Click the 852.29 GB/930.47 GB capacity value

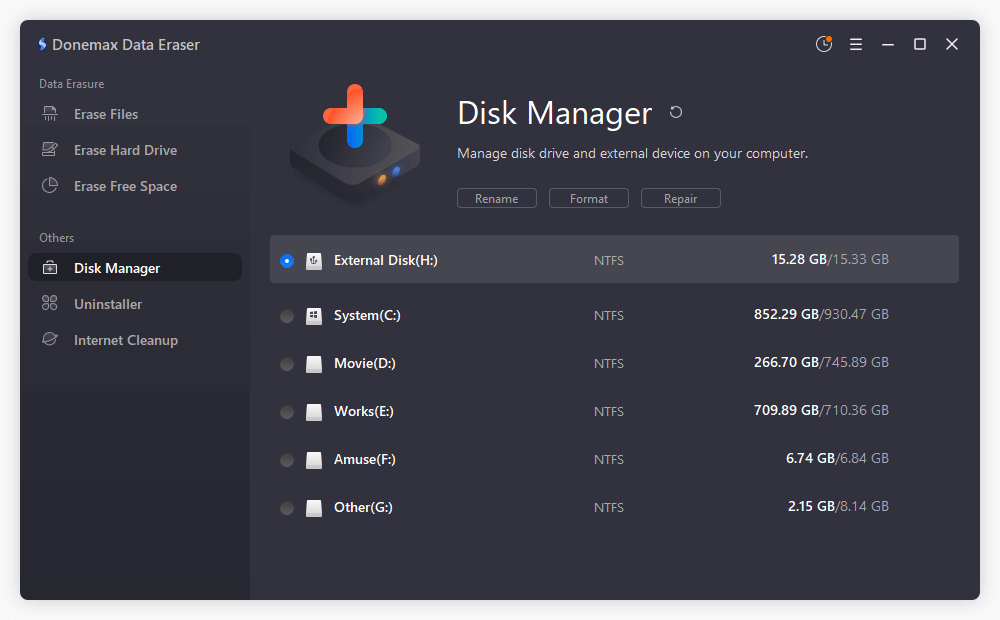point(821,314)
